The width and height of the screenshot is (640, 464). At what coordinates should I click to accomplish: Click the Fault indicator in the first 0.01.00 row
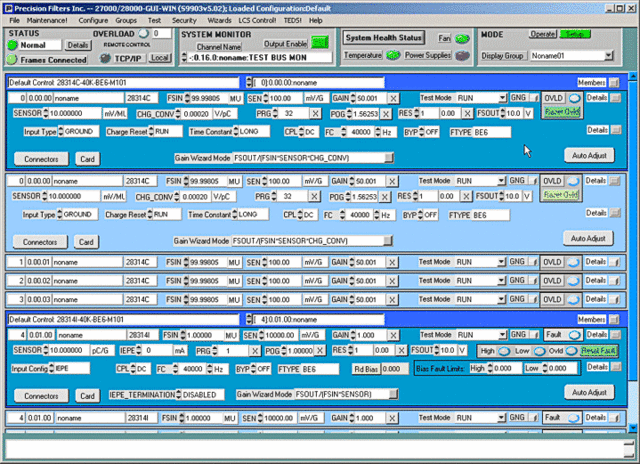pos(574,335)
